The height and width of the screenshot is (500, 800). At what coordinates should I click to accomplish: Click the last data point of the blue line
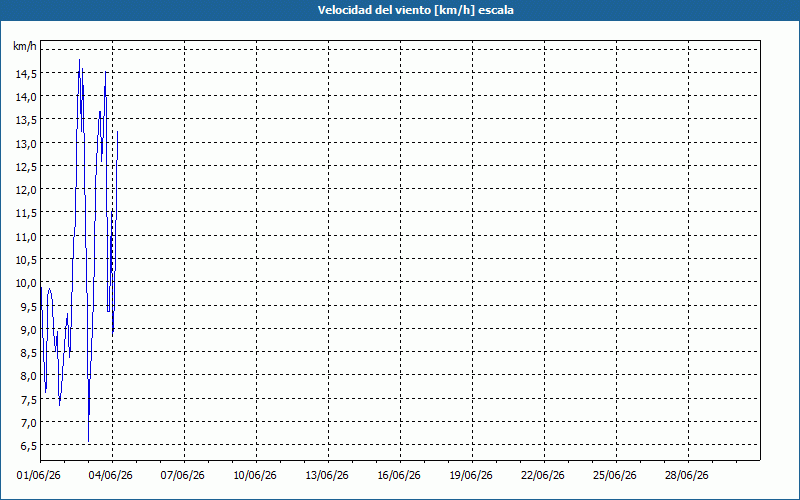click(118, 132)
